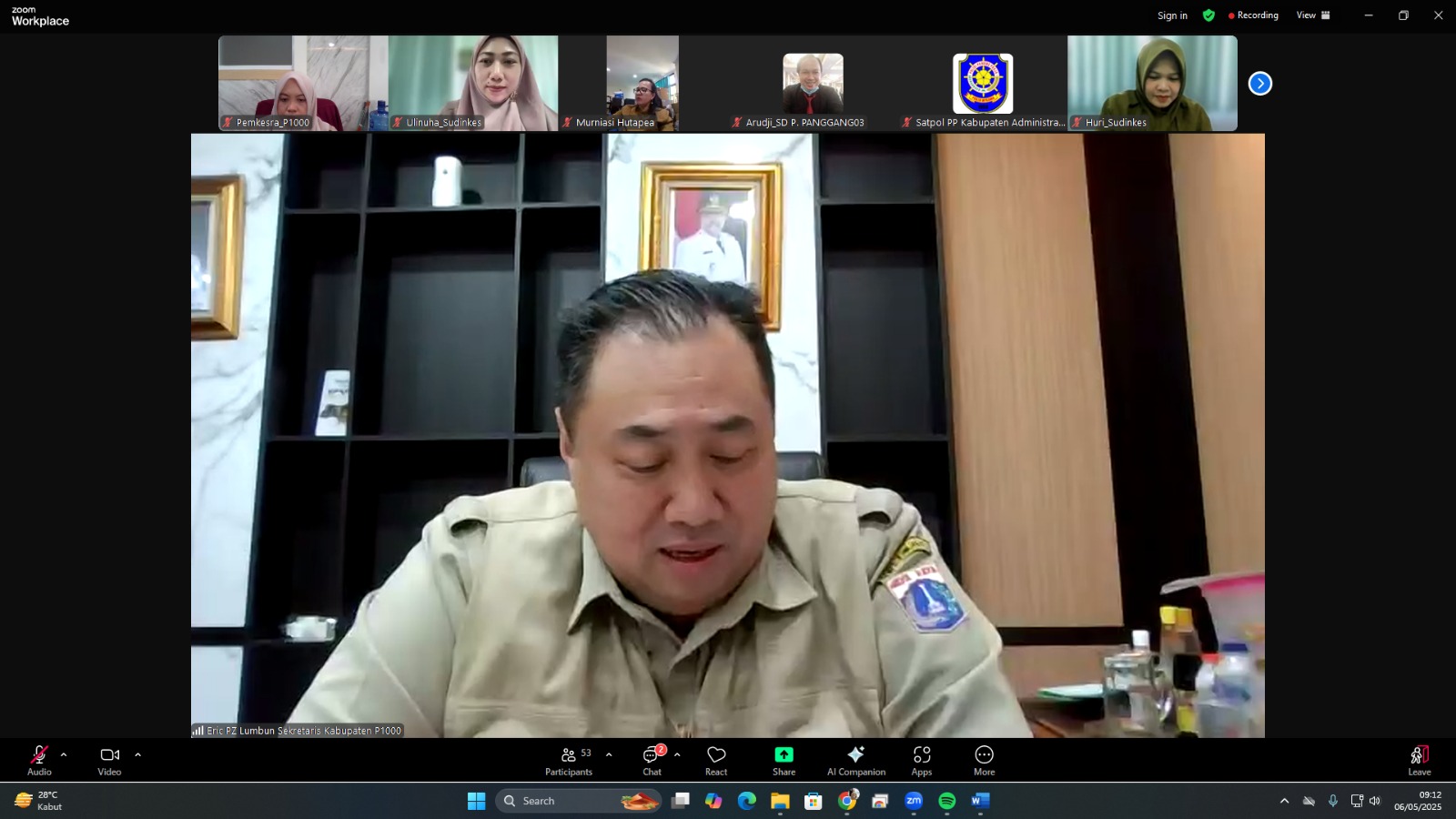The height and width of the screenshot is (819, 1456).
Task: Expand video options arrow next to Video
Action: pyautogui.click(x=138, y=754)
